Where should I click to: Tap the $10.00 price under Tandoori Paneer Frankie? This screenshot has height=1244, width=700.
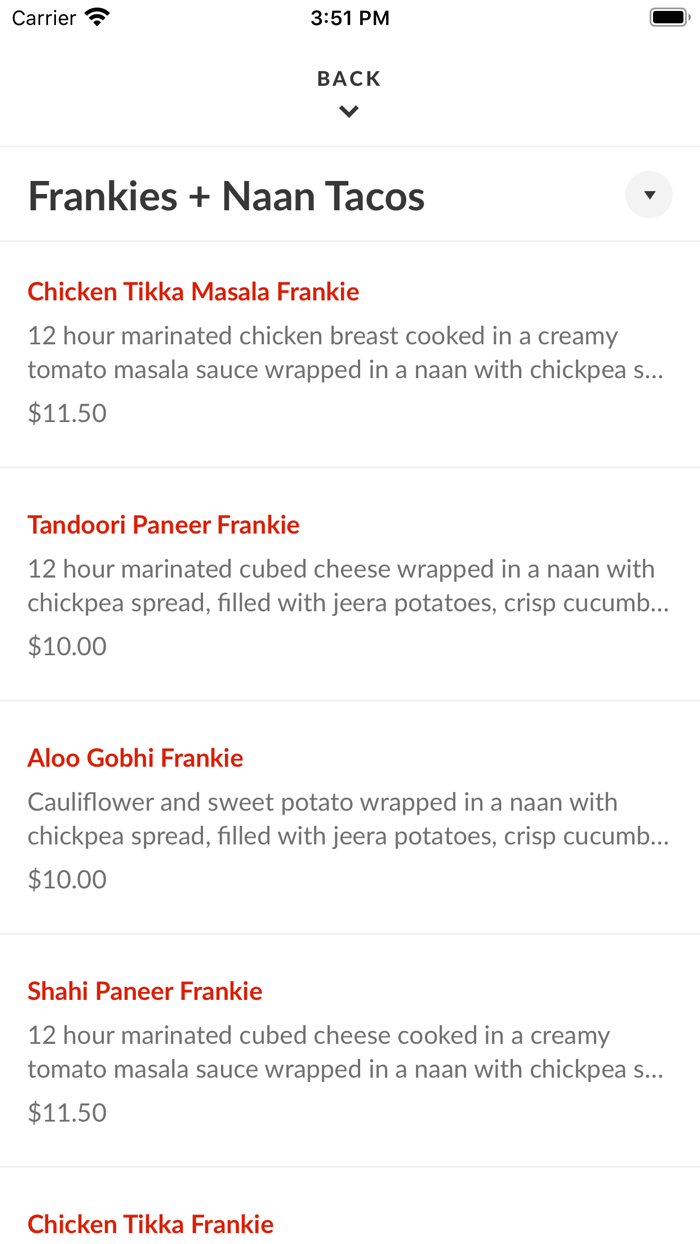[66, 646]
